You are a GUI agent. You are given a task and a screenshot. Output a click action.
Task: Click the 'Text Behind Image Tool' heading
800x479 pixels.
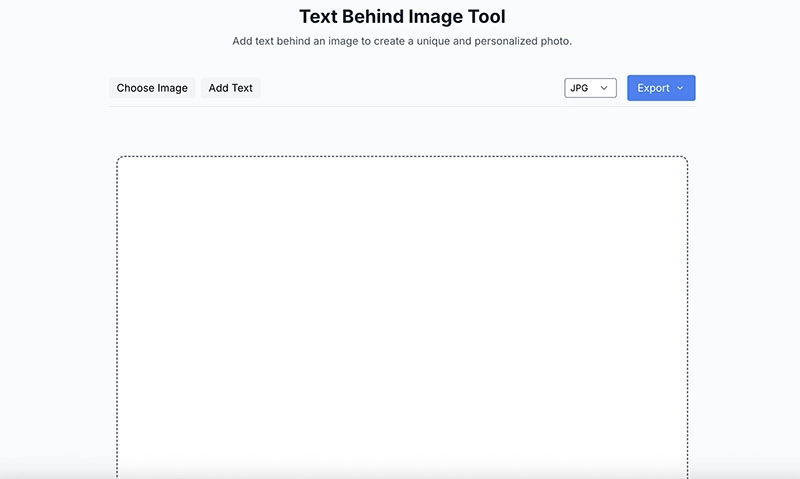tap(402, 16)
